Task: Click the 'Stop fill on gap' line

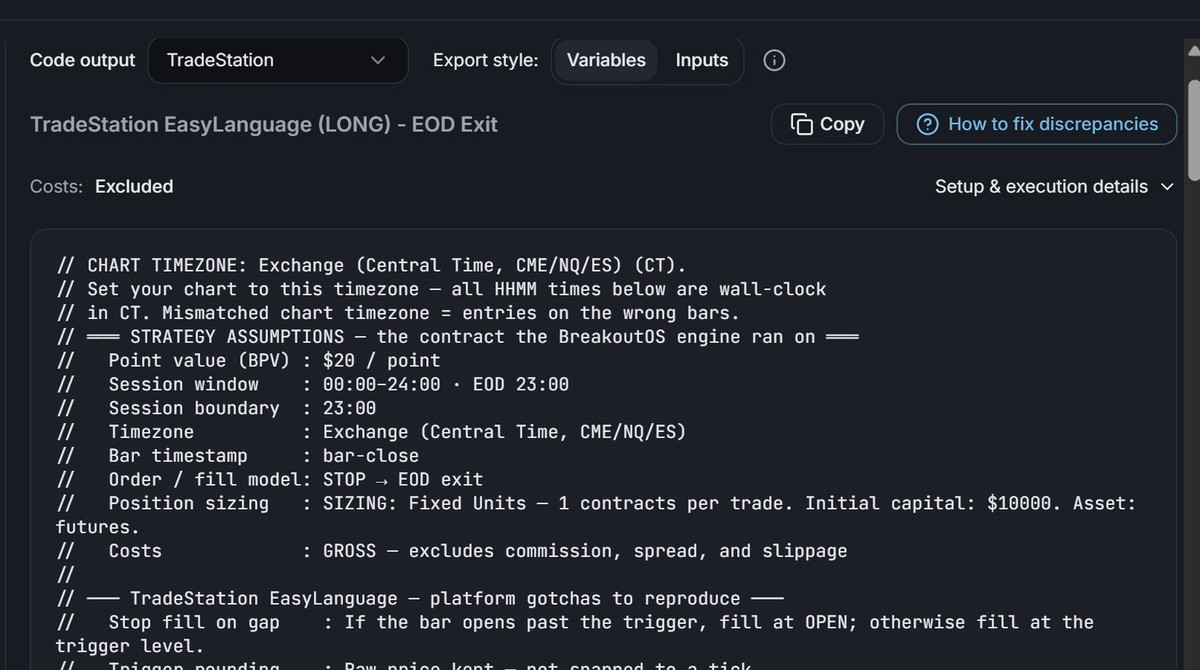Action: click(x=575, y=634)
